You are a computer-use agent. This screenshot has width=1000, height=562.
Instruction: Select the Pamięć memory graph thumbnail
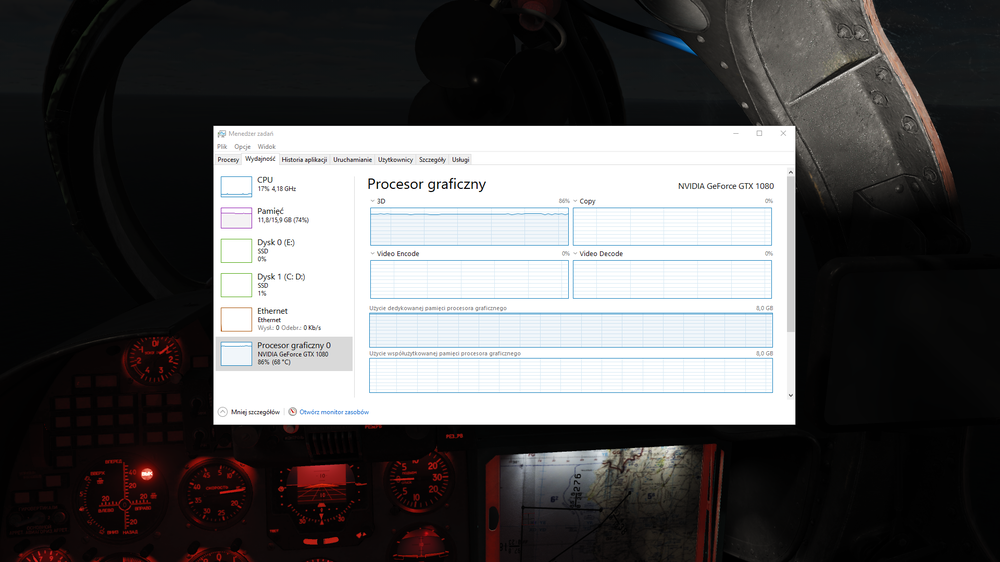236,218
